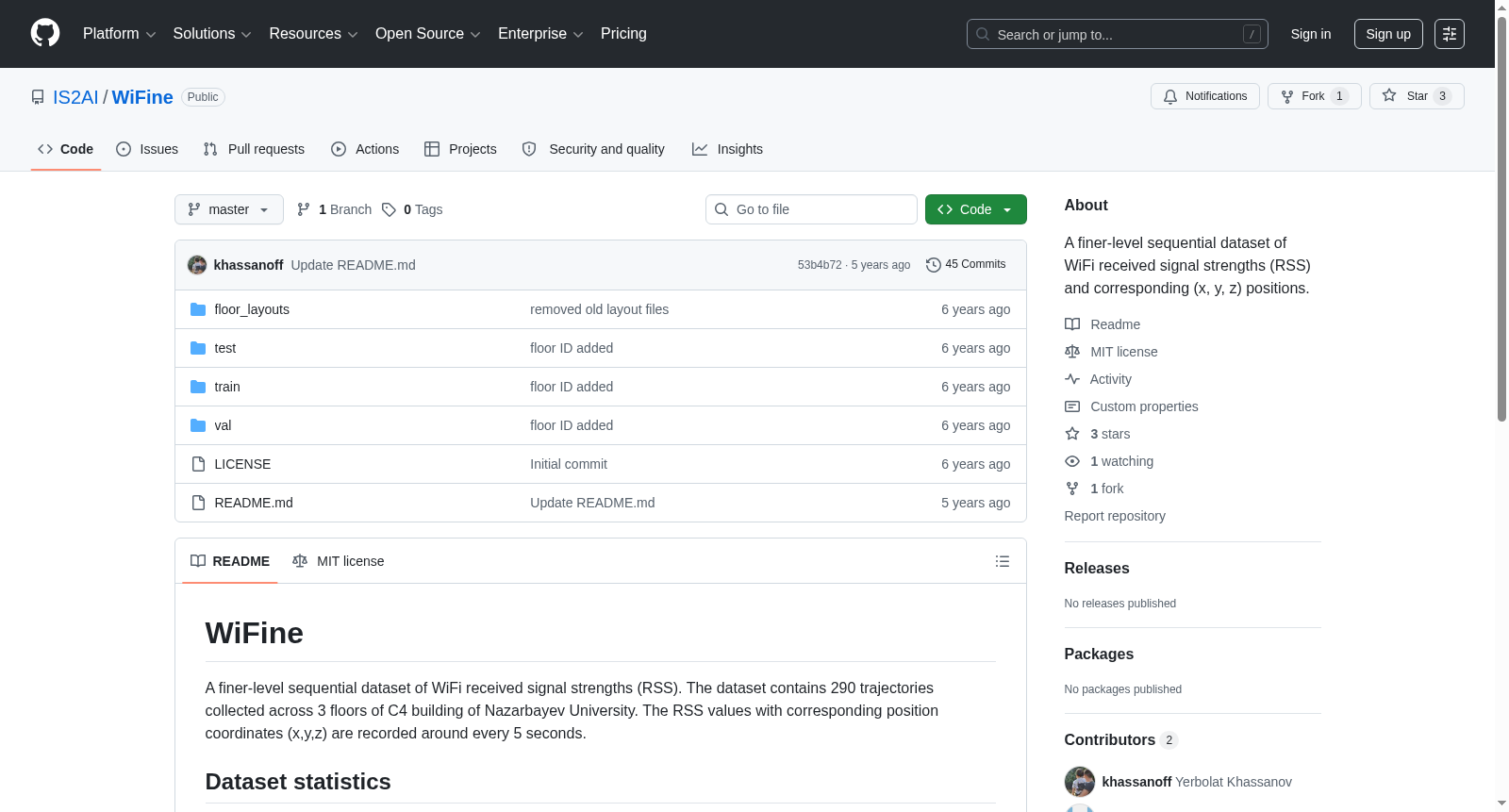Expand the Enterprise menu

[x=540, y=34]
